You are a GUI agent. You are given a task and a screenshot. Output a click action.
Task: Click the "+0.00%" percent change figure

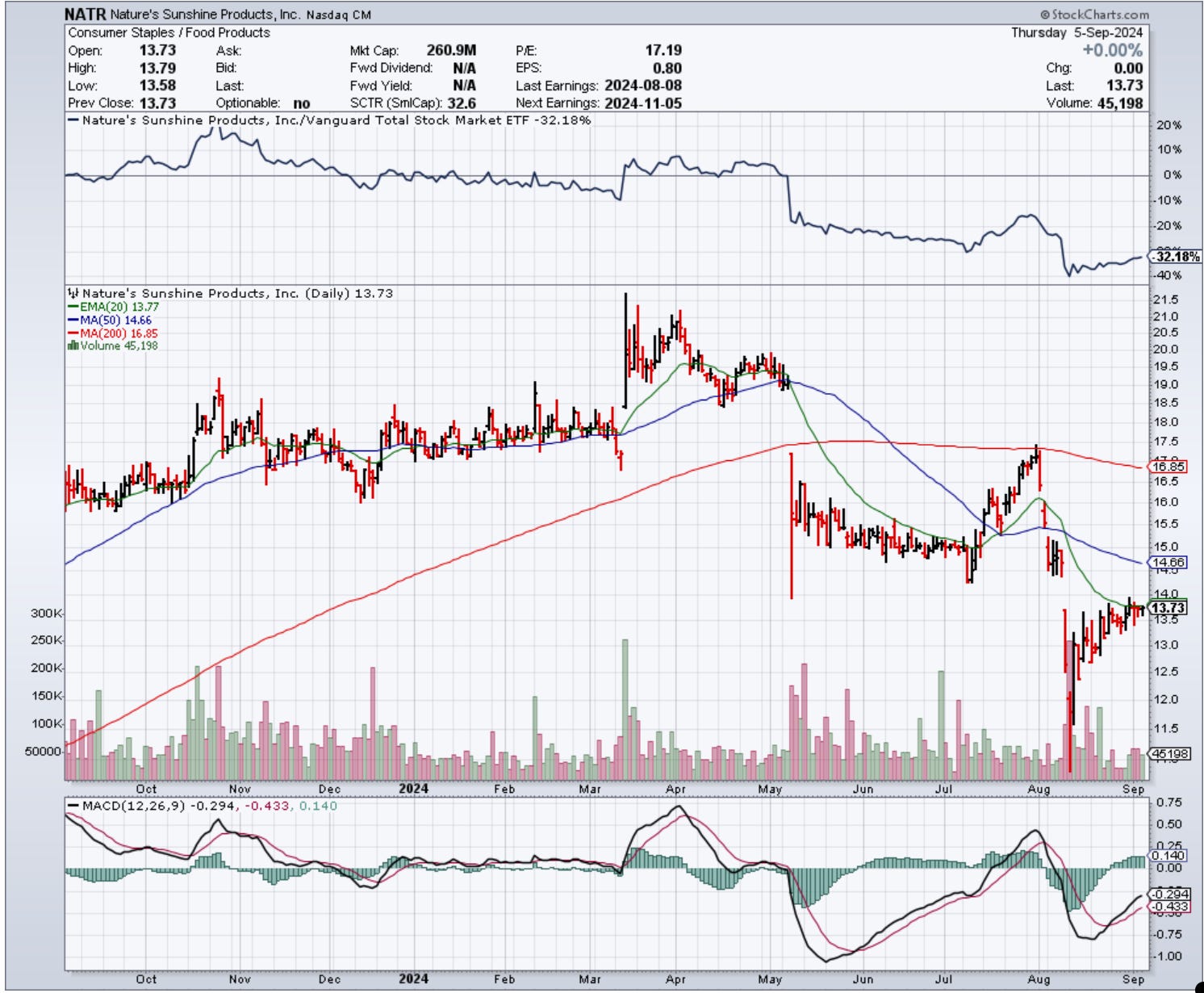(x=1112, y=50)
